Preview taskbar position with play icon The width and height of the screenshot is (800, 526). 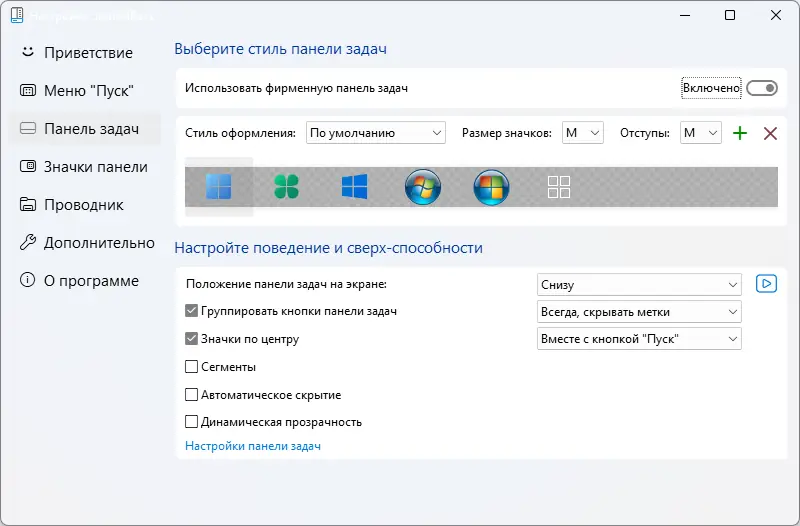766,284
